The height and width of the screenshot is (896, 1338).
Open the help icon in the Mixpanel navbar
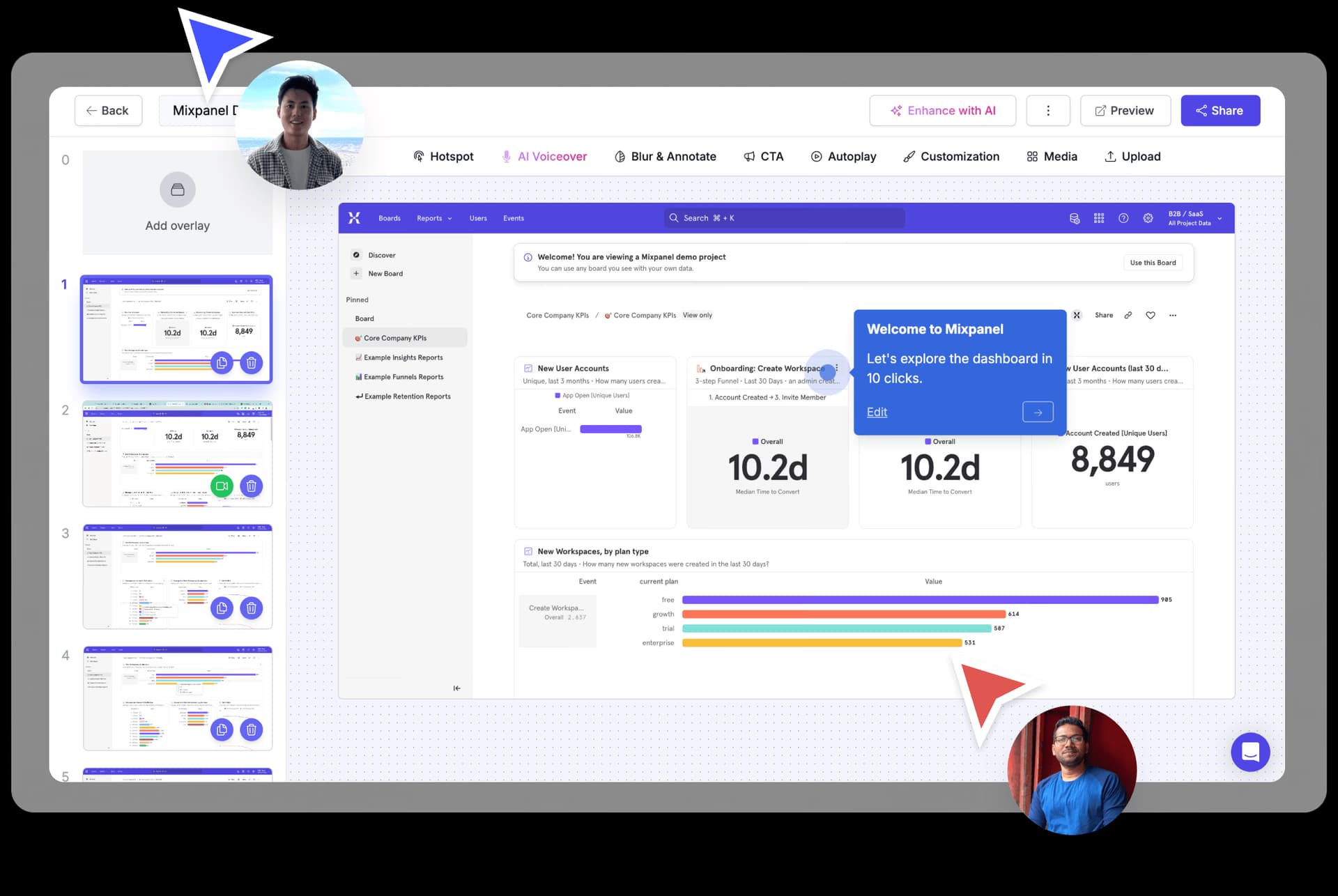point(1123,218)
